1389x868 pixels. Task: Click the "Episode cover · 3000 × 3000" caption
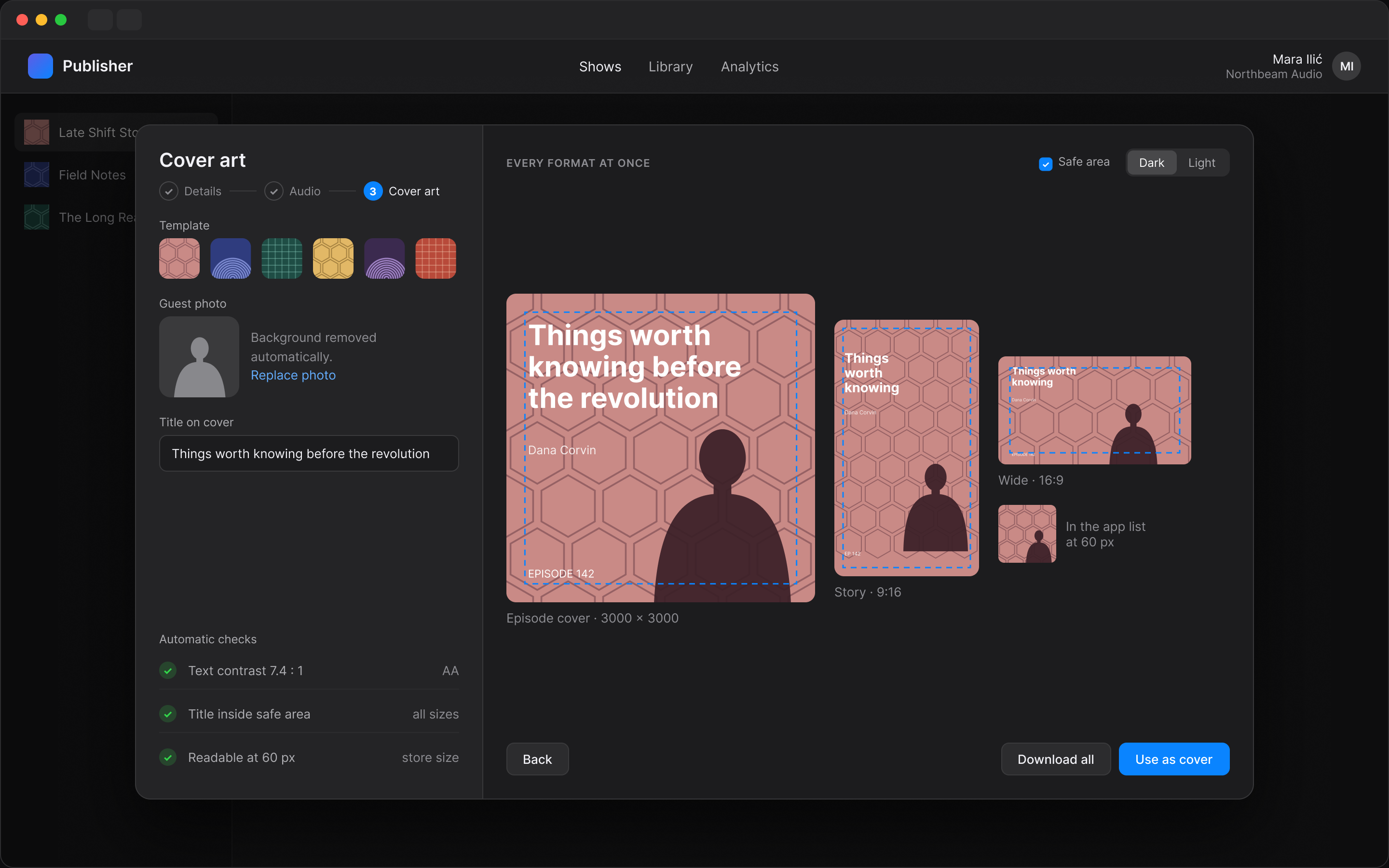click(x=592, y=618)
